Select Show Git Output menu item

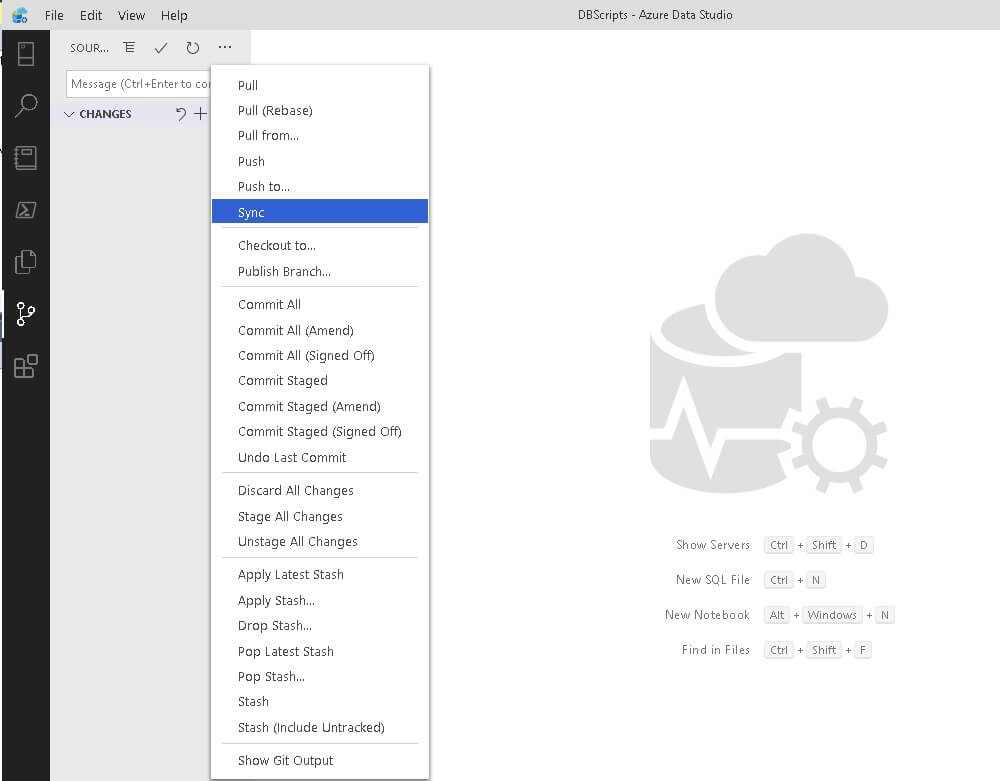pyautogui.click(x=285, y=760)
